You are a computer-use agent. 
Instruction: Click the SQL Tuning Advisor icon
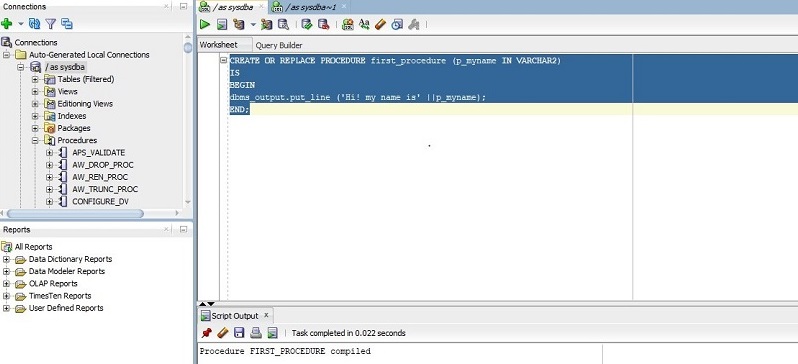point(283,24)
